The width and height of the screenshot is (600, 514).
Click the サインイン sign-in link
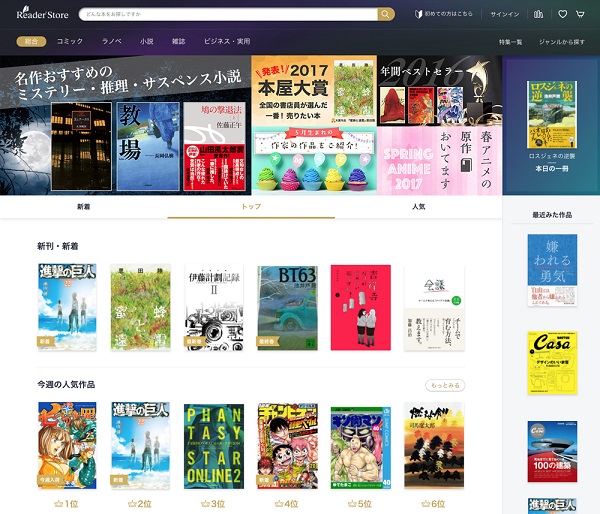pos(505,15)
